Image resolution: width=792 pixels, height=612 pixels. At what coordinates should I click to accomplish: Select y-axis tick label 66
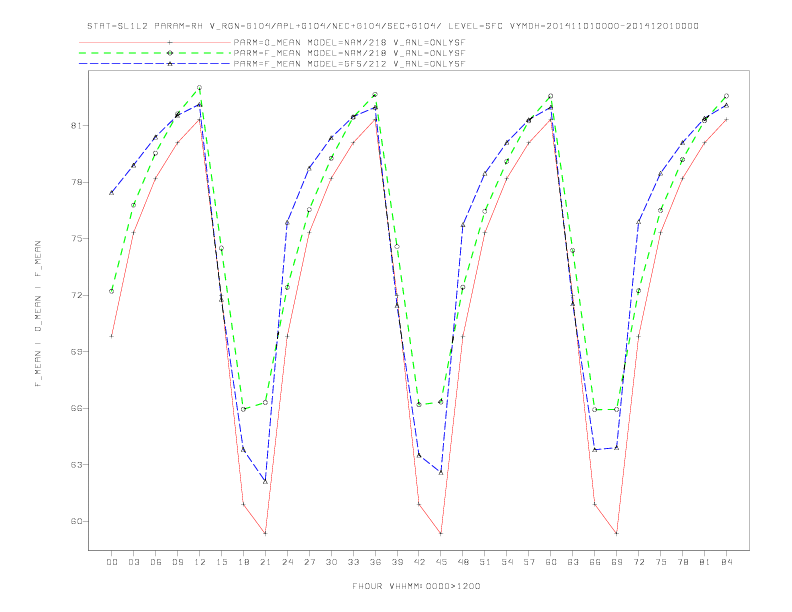77,408
